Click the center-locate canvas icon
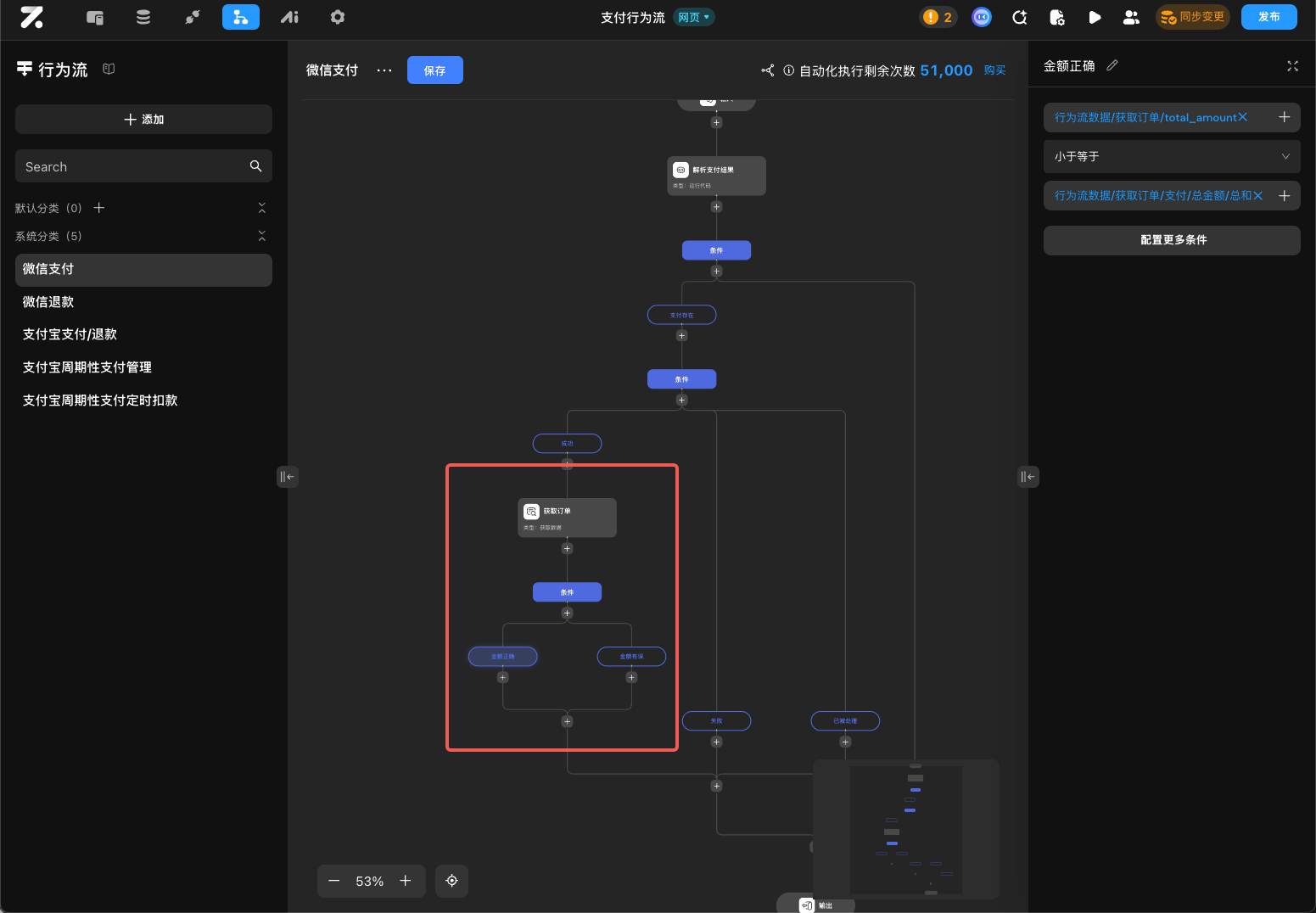The image size is (1316, 913). pos(451,881)
